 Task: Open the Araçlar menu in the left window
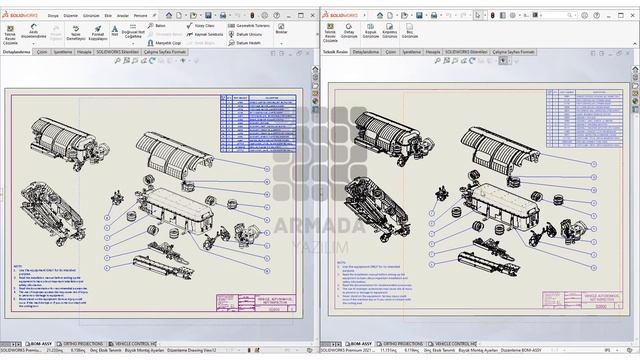pyautogui.click(x=123, y=16)
